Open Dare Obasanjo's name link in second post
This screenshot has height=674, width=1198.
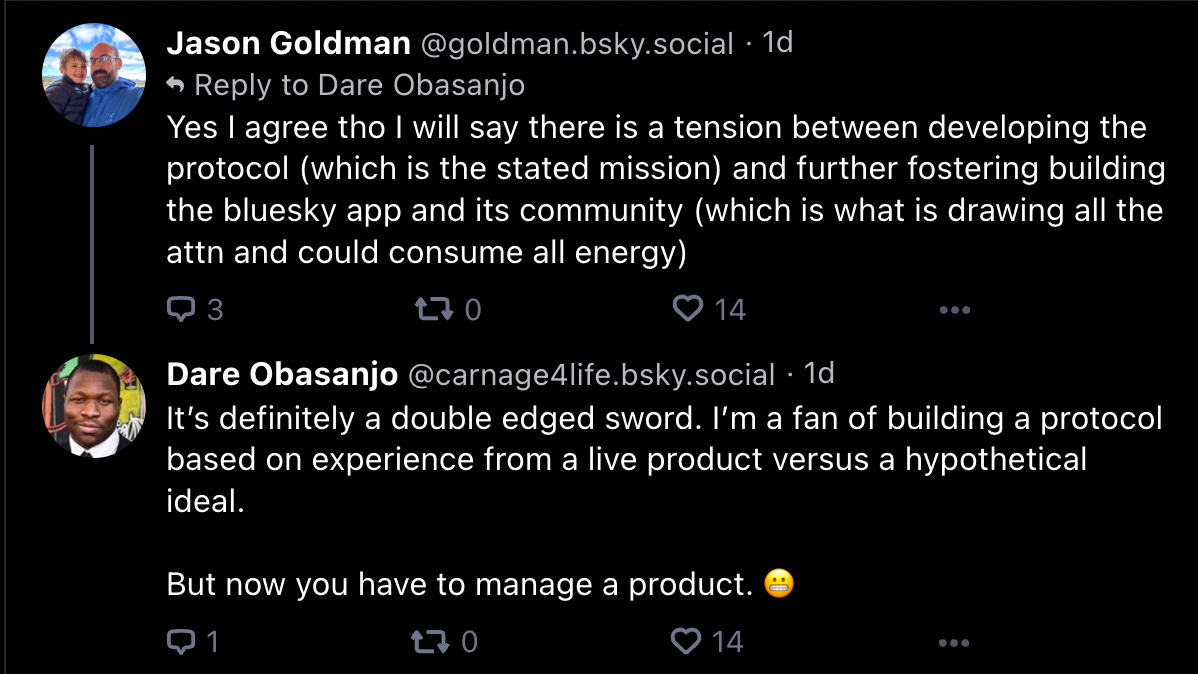point(282,374)
